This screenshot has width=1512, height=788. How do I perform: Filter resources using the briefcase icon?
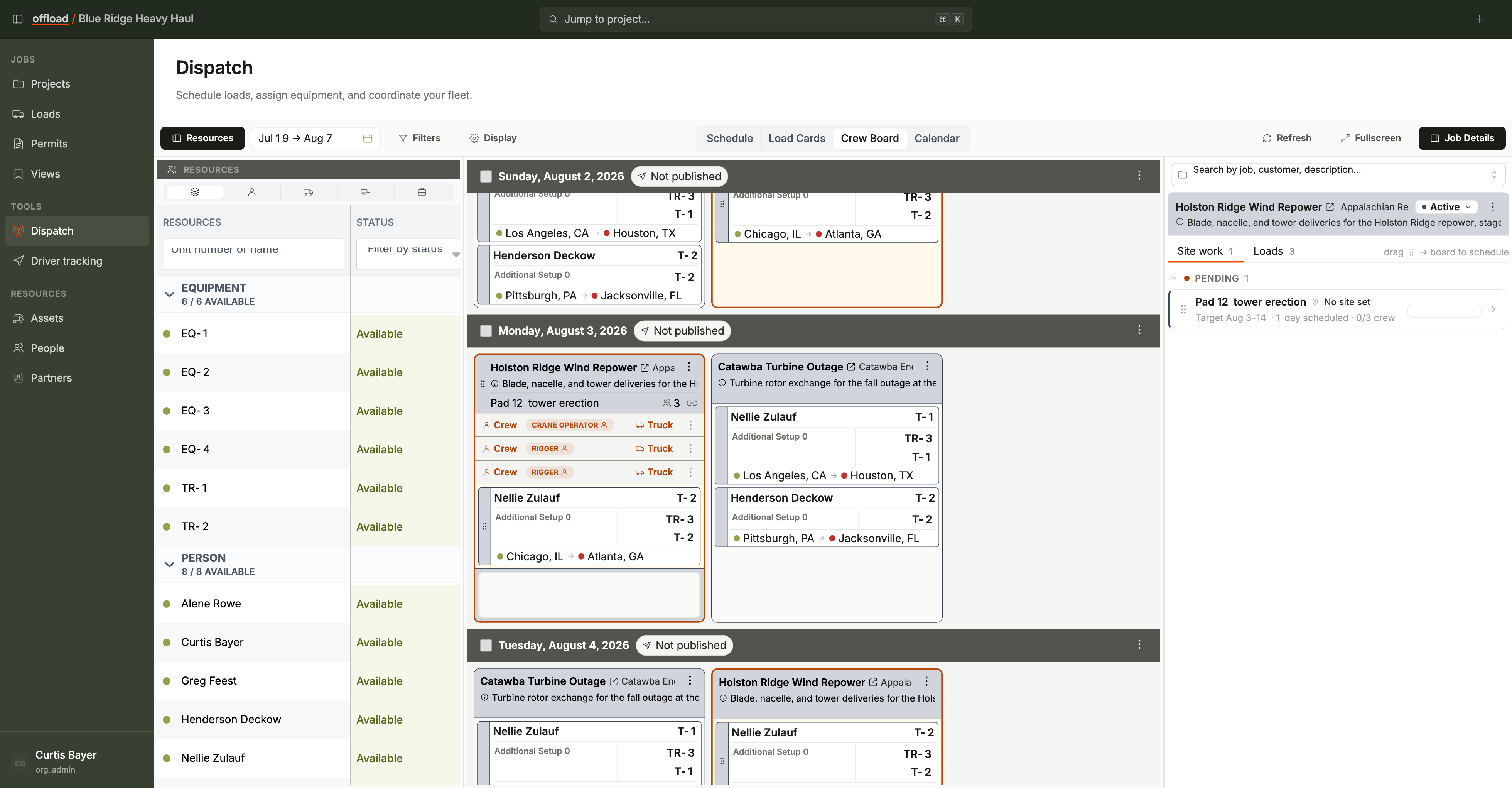coord(422,192)
